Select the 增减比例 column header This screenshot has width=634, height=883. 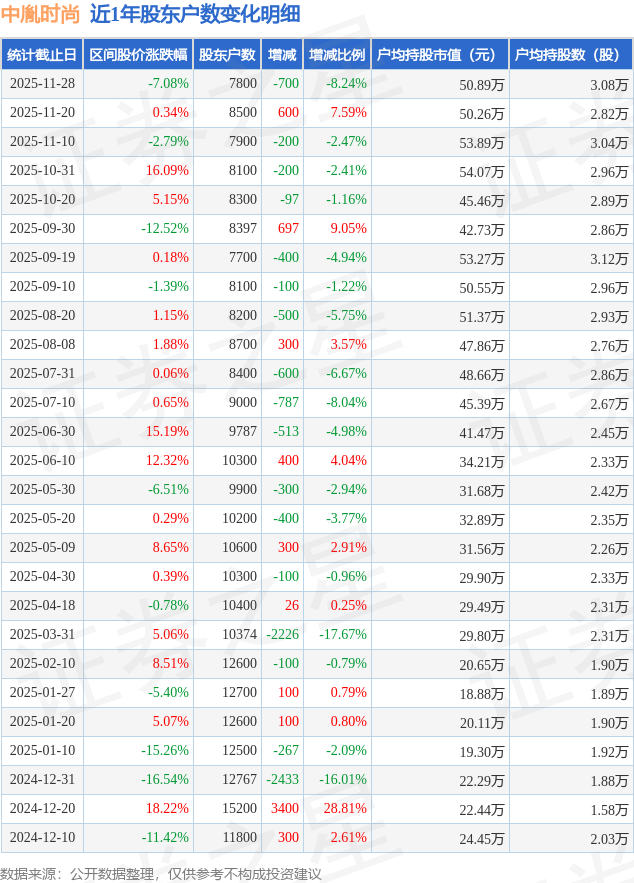pos(337,55)
